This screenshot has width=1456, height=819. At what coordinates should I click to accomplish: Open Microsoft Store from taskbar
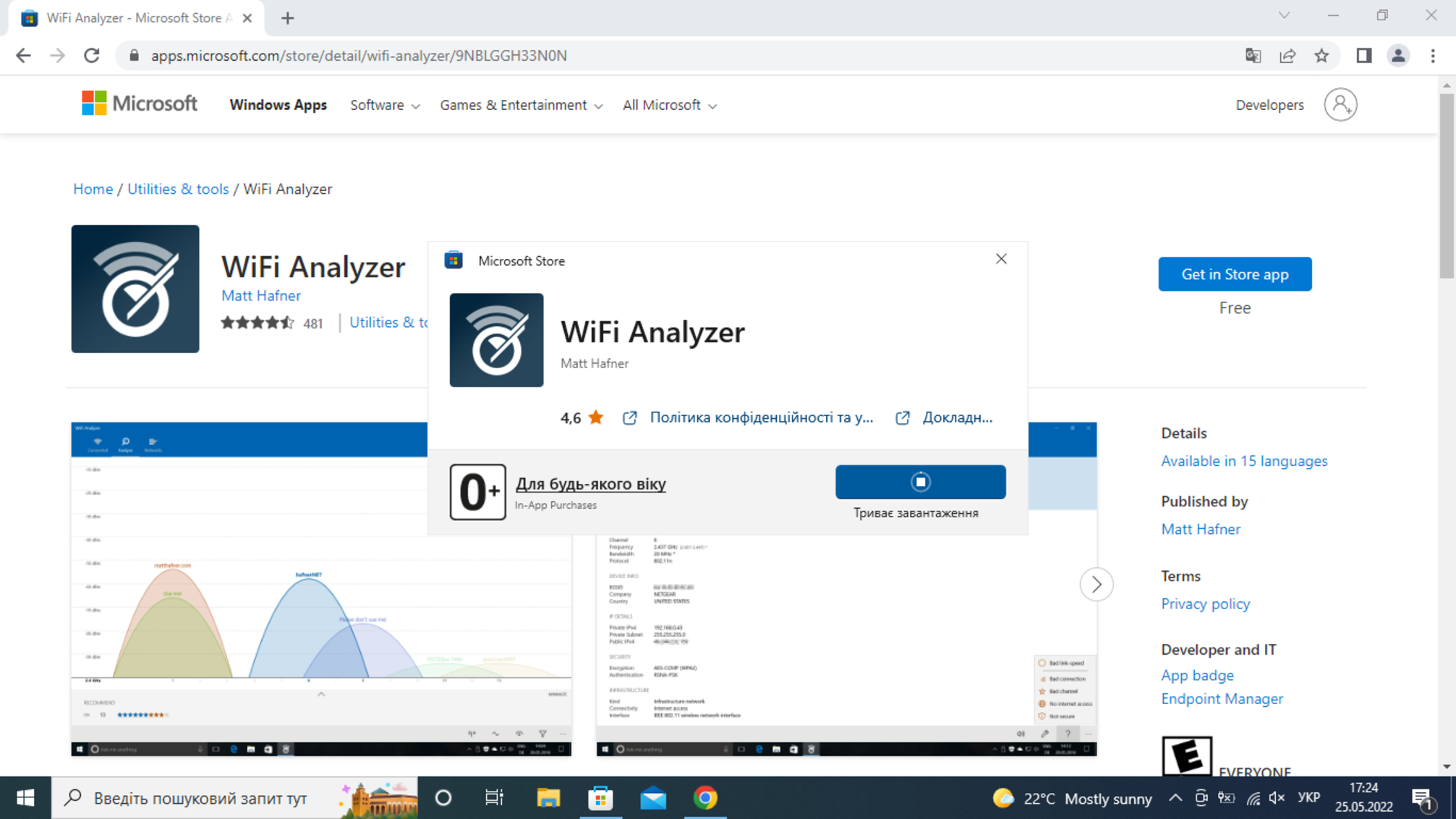pyautogui.click(x=600, y=798)
